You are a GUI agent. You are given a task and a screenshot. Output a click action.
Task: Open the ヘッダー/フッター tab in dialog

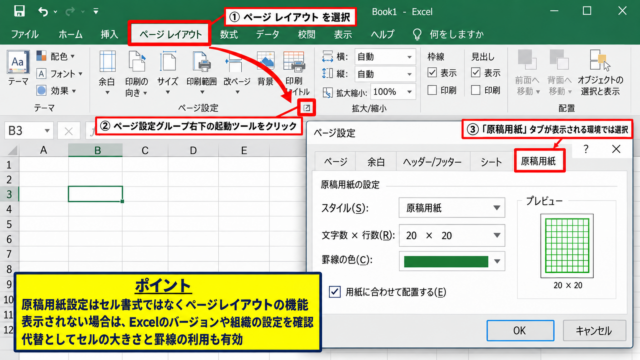[x=433, y=162]
